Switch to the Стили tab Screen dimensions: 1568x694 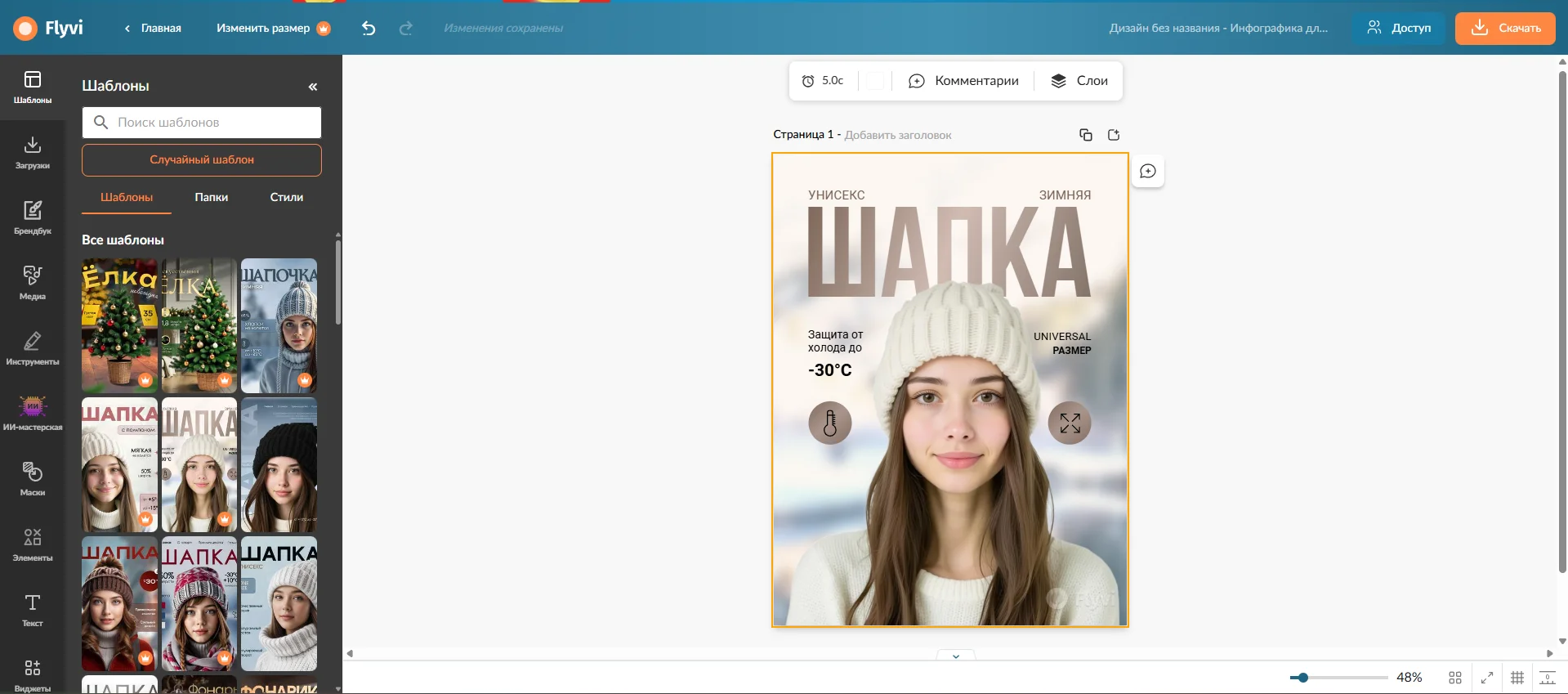287,197
